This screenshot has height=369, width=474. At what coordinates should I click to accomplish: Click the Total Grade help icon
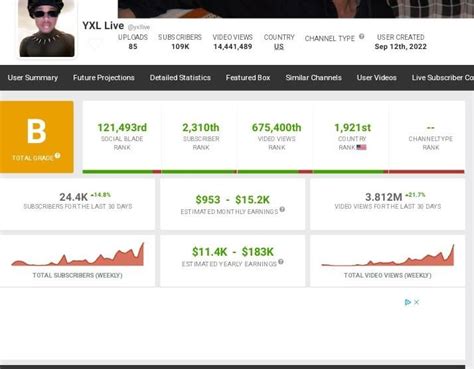point(58,155)
